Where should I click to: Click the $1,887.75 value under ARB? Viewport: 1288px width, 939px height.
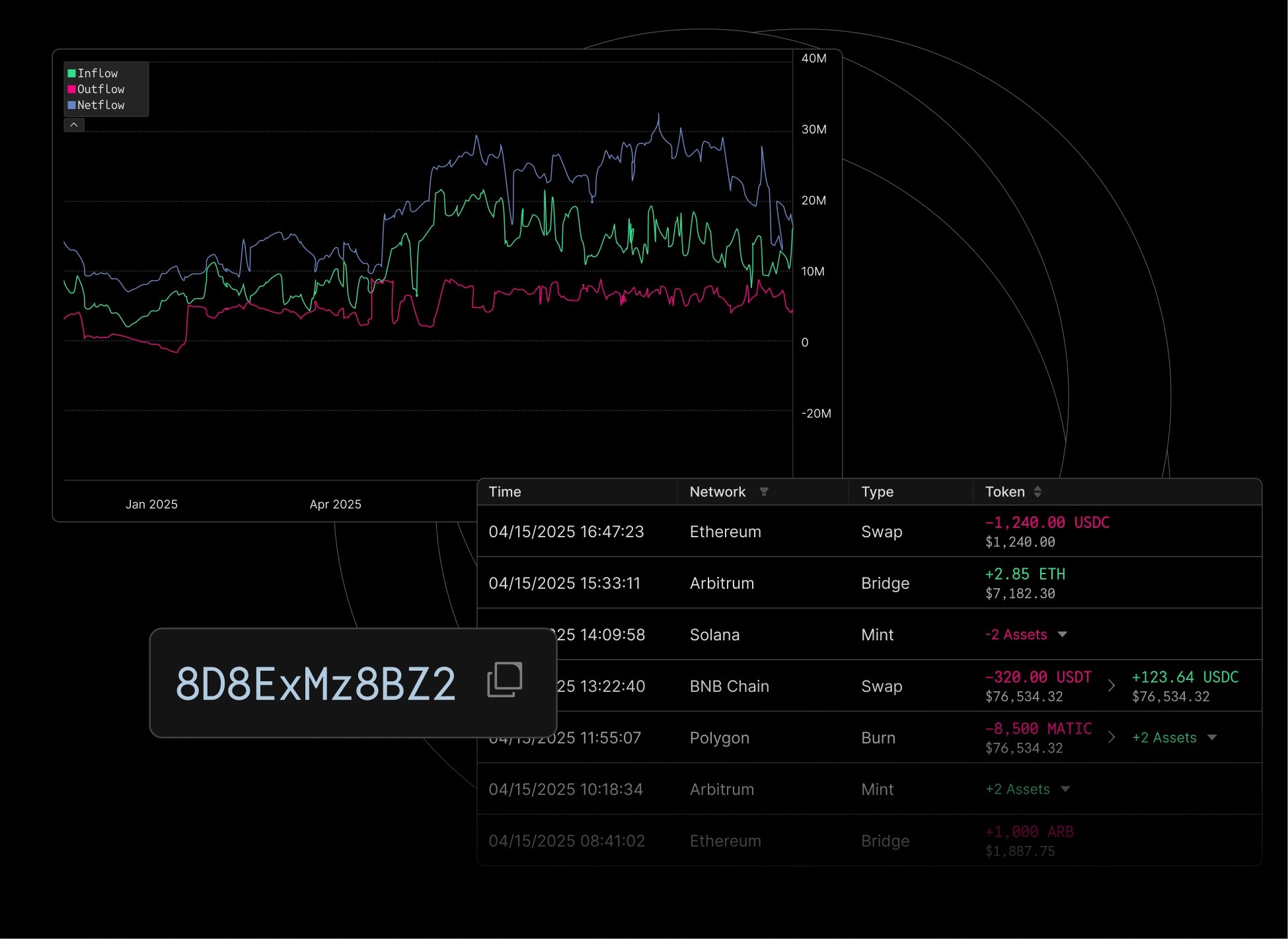coord(1020,851)
